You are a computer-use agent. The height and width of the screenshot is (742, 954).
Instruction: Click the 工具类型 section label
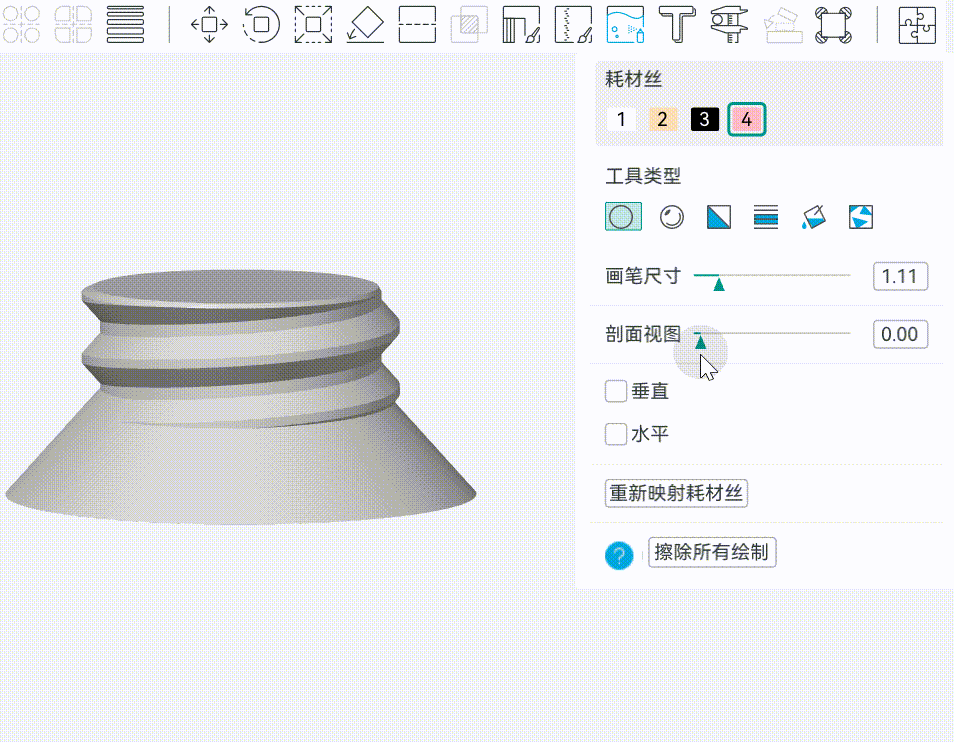pos(643,176)
